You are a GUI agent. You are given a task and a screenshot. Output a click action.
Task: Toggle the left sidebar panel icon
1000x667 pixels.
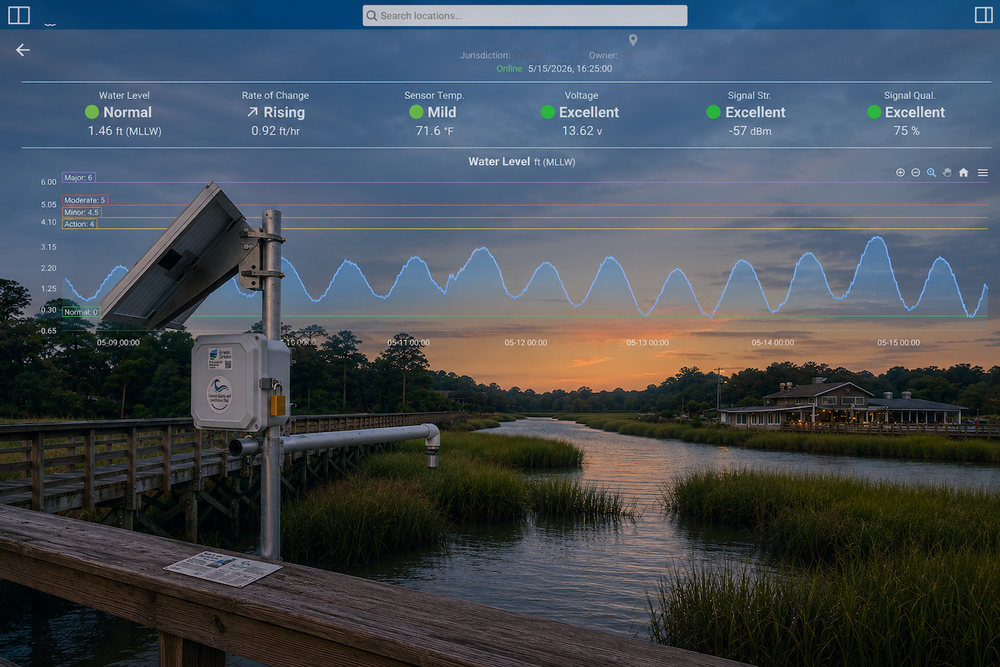[x=18, y=15]
